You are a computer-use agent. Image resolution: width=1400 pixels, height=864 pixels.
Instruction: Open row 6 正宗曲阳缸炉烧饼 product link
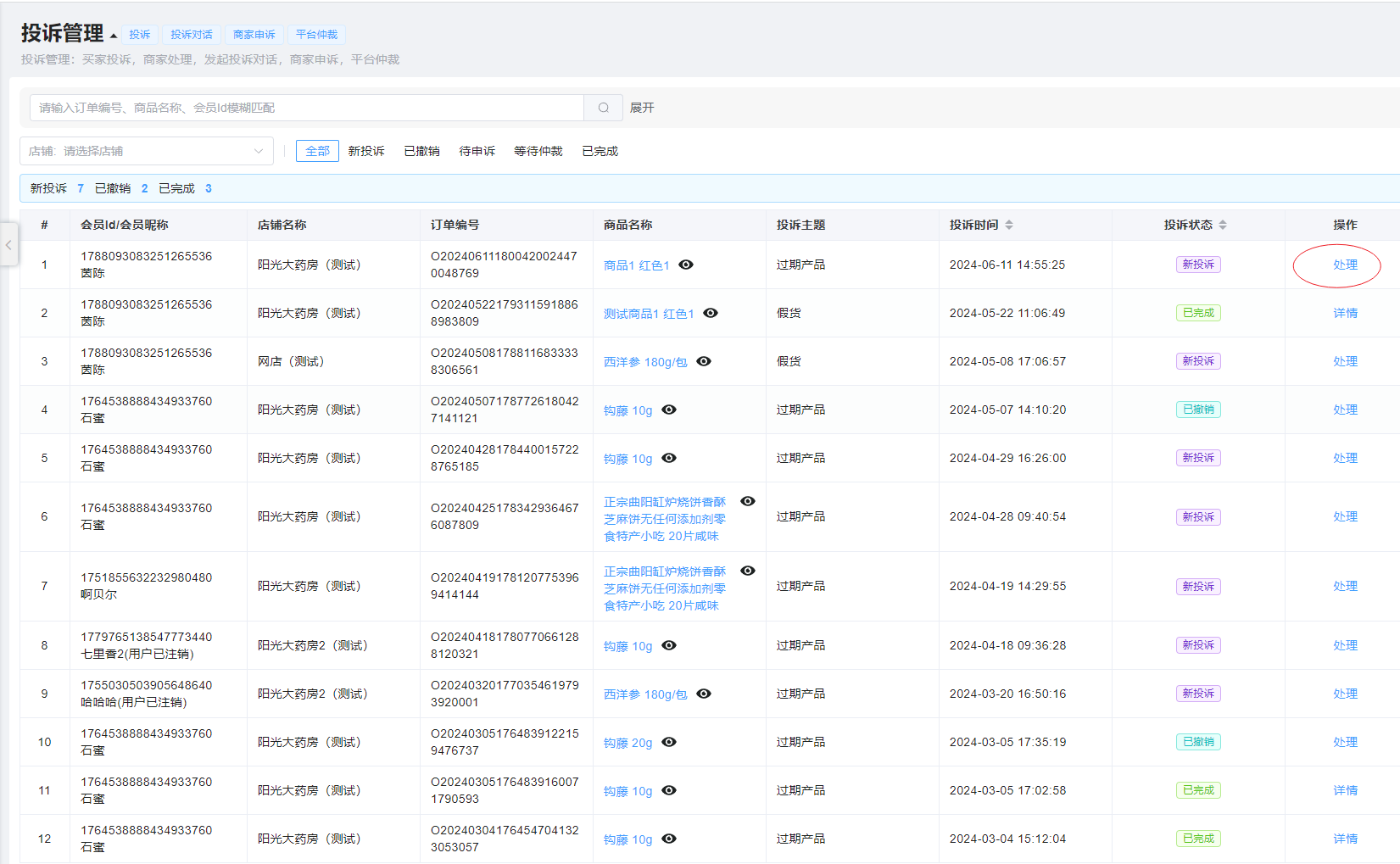click(x=665, y=519)
